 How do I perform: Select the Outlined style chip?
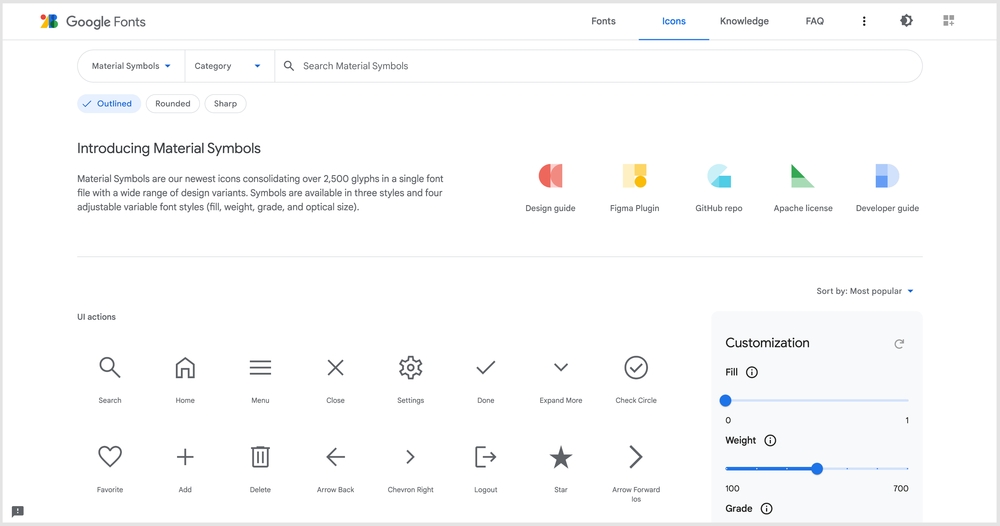[x=109, y=103]
